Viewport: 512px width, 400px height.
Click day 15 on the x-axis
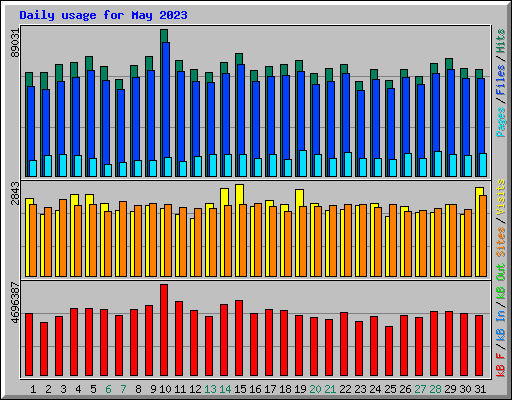(x=240, y=389)
